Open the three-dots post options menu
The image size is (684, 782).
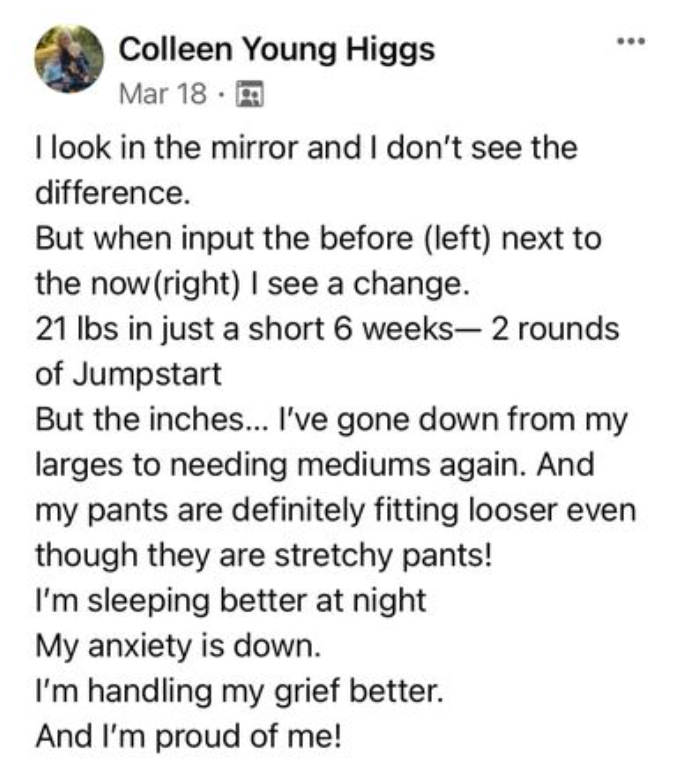(x=631, y=41)
